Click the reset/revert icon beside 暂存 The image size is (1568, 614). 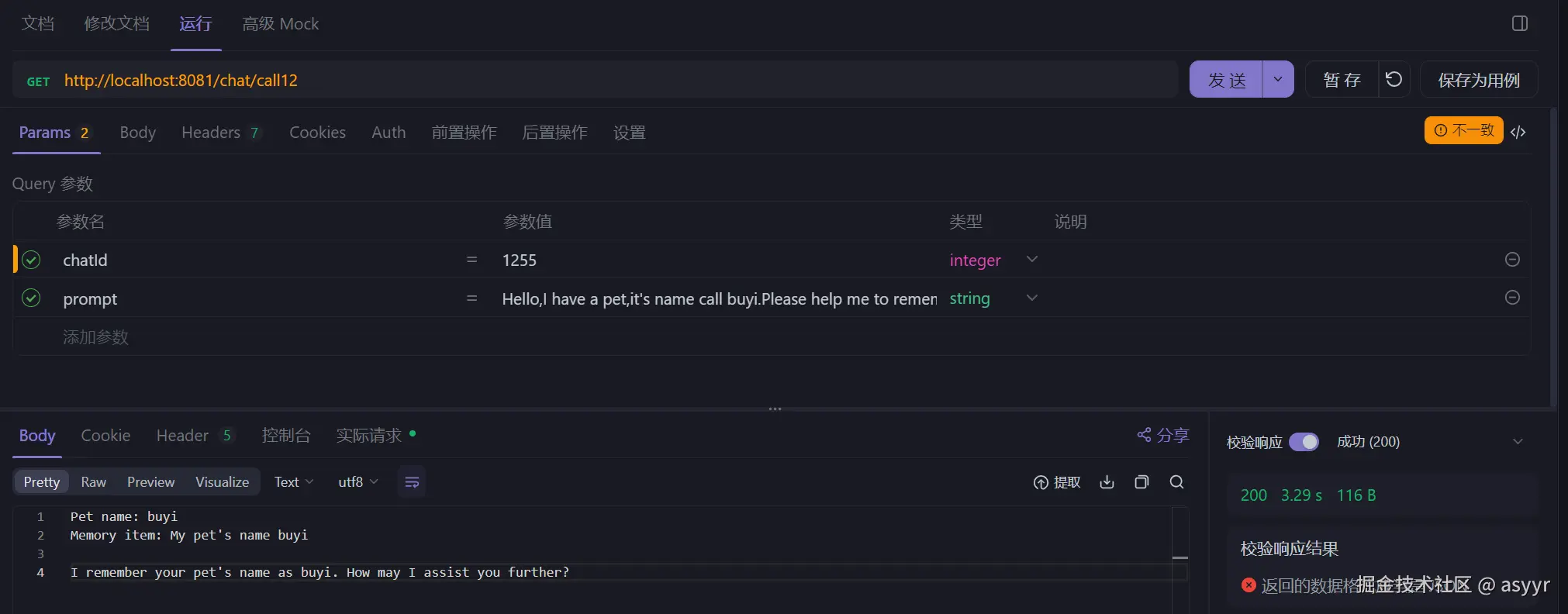pos(1394,80)
